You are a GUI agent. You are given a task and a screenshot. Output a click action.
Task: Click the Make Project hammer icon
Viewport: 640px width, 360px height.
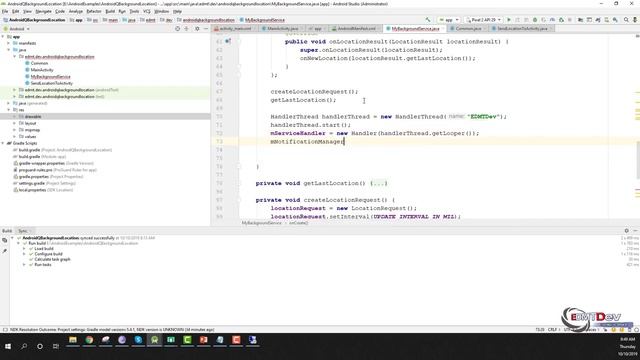pyautogui.click(x=428, y=20)
